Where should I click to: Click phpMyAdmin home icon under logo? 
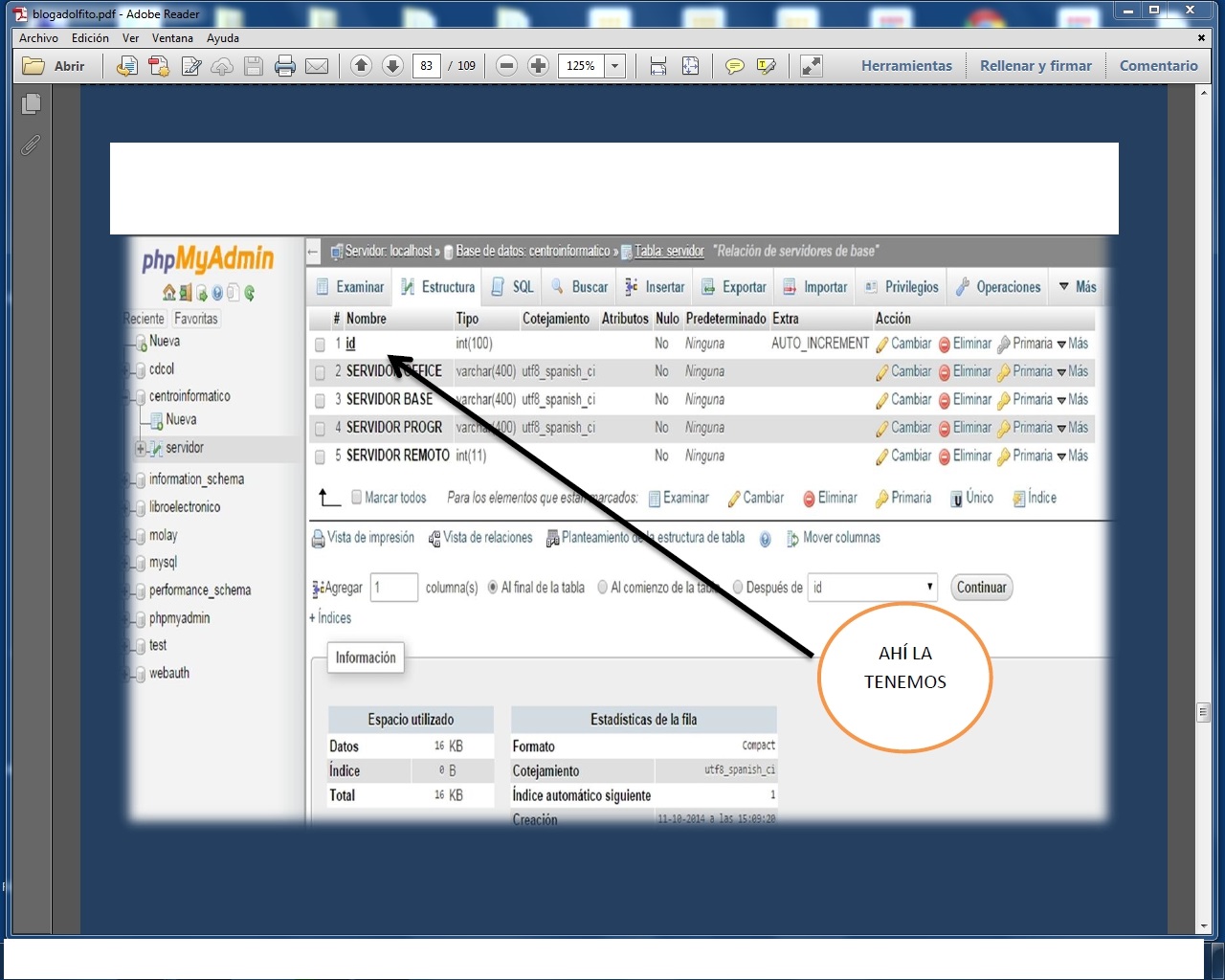pyautogui.click(x=169, y=293)
